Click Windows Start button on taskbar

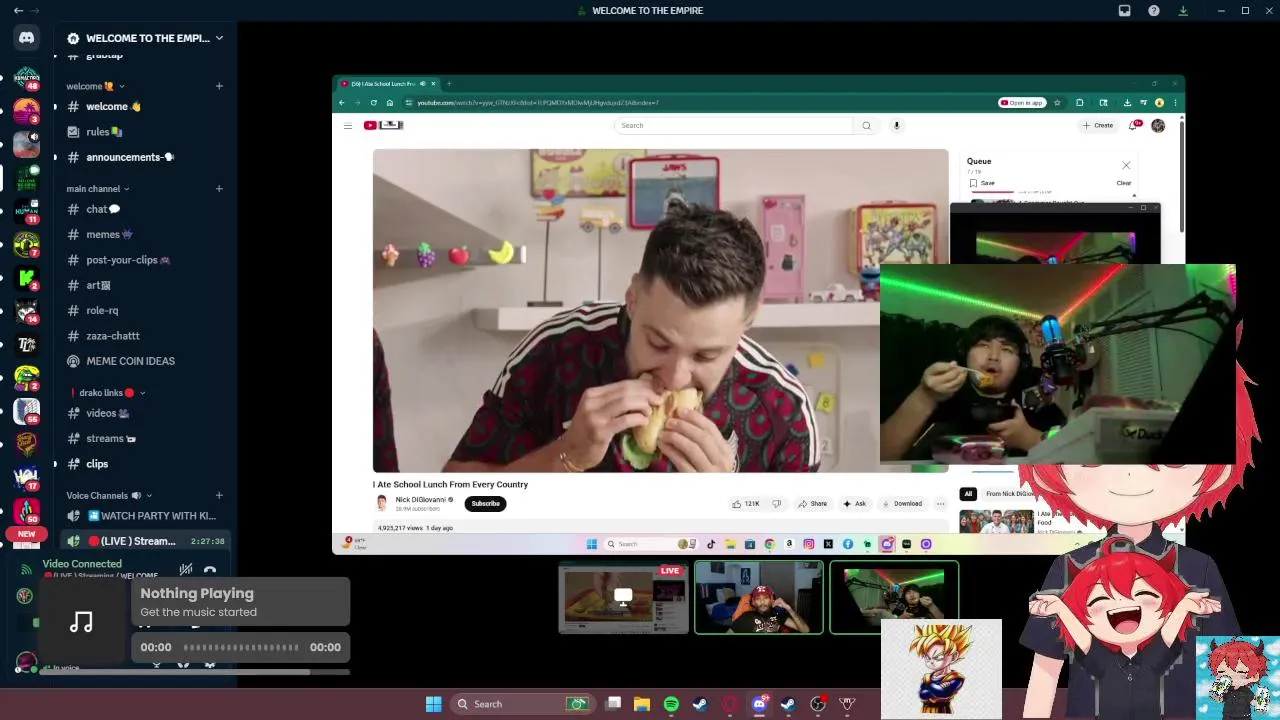[x=433, y=704]
